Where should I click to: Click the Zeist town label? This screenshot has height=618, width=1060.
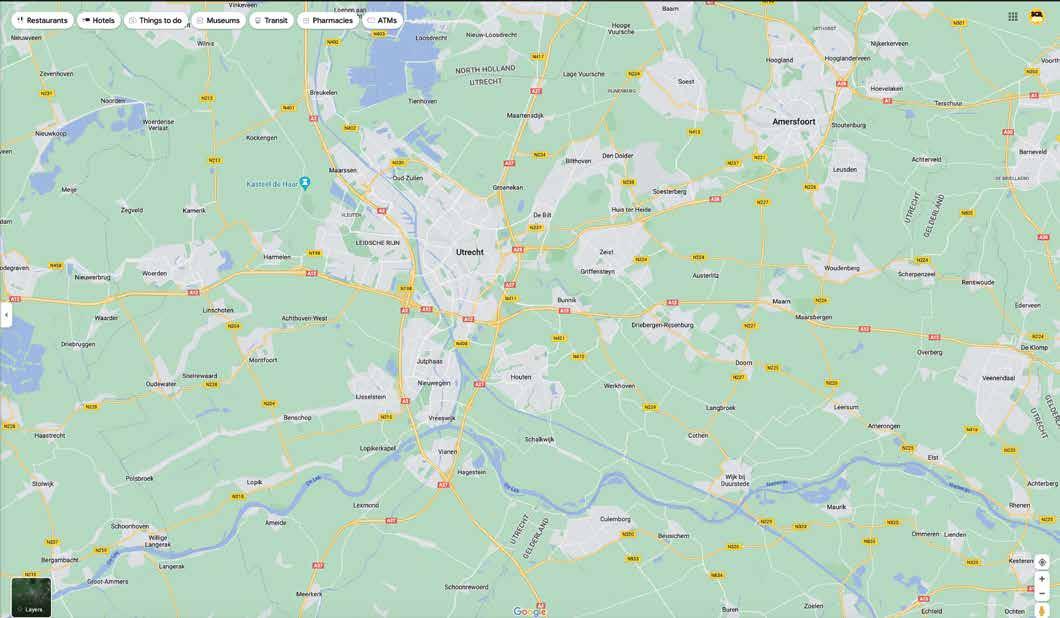pos(606,252)
